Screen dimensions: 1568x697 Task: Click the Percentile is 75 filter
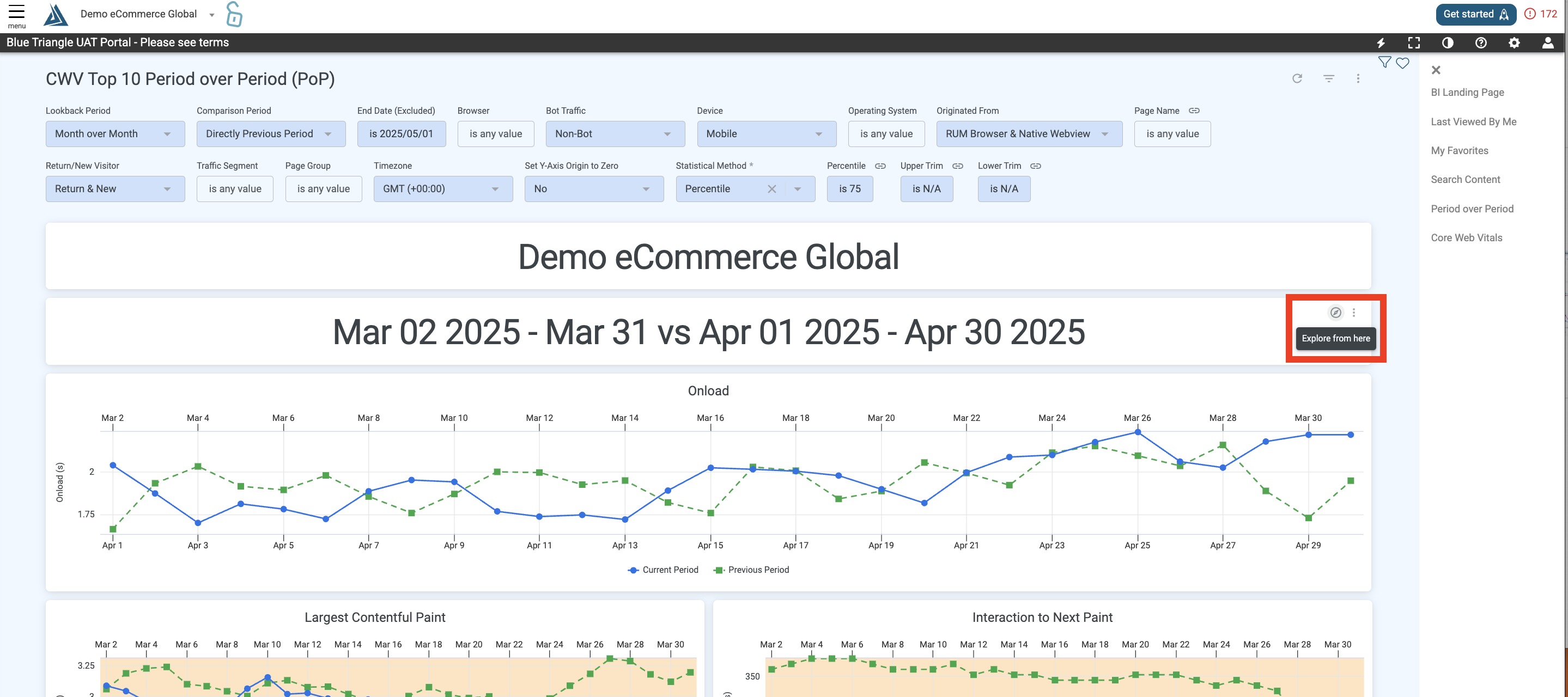coord(850,189)
